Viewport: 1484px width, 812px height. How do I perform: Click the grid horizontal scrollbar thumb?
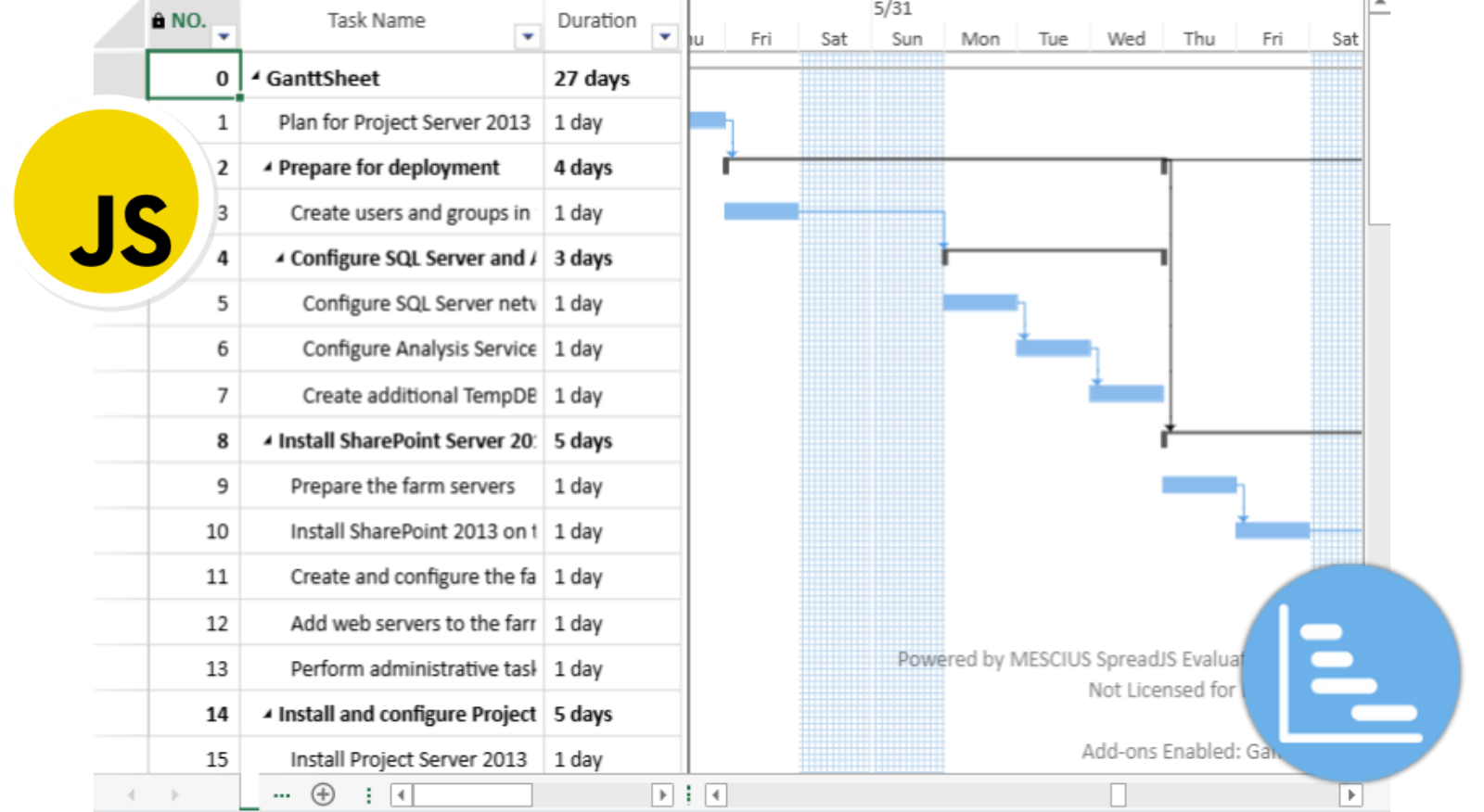tap(473, 795)
